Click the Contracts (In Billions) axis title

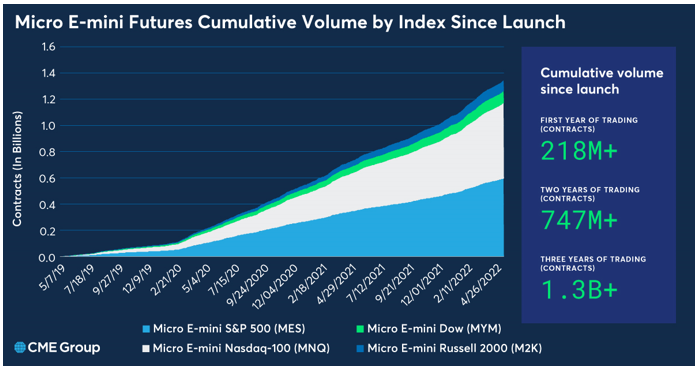point(17,168)
